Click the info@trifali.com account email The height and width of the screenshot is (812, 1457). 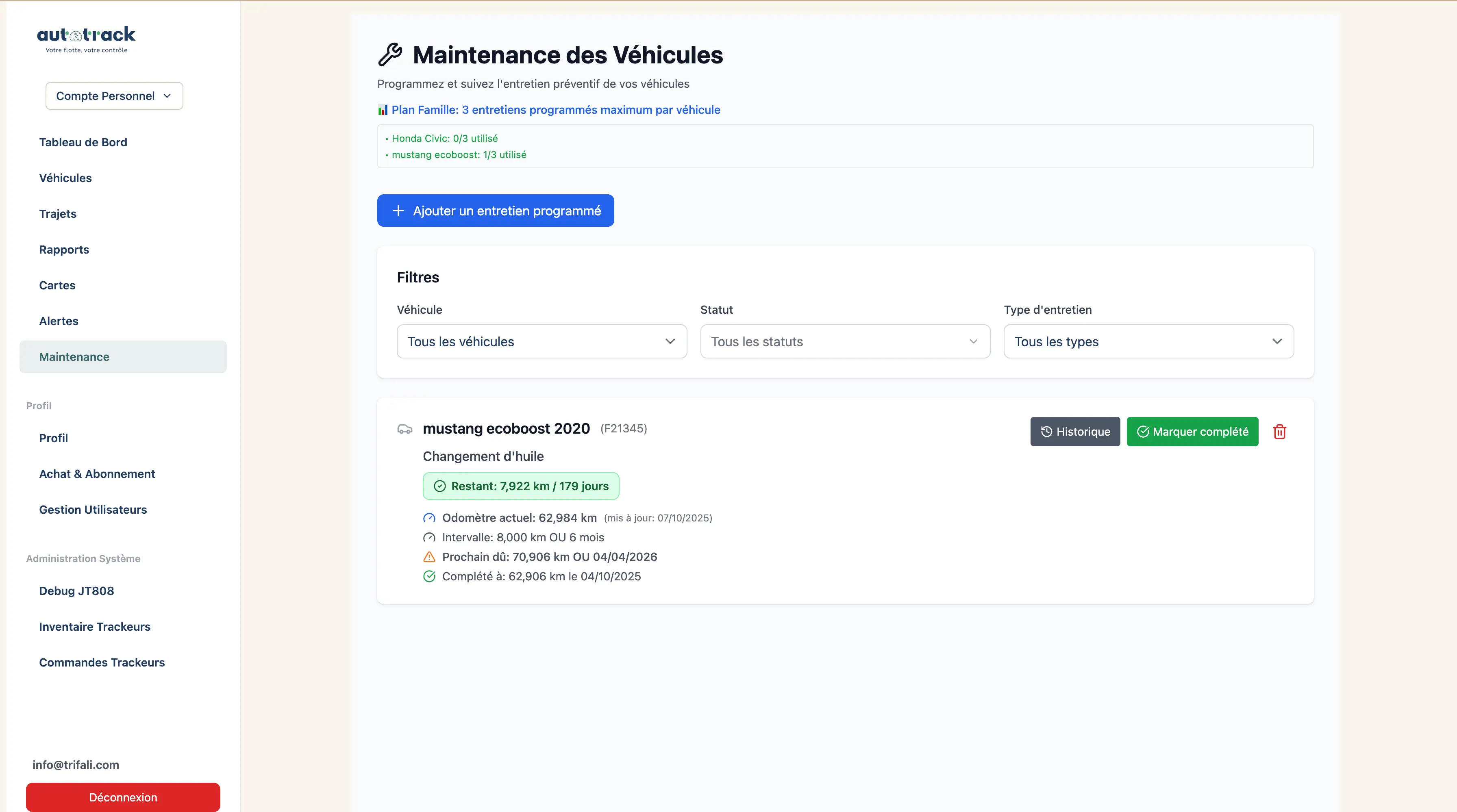click(x=76, y=765)
